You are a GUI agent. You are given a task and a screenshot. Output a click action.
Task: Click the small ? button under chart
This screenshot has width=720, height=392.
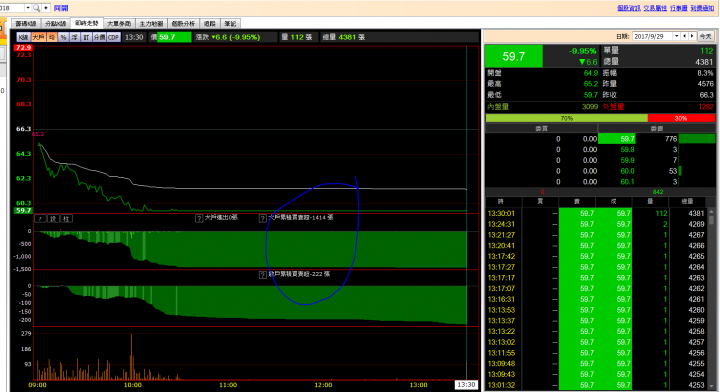[40, 218]
